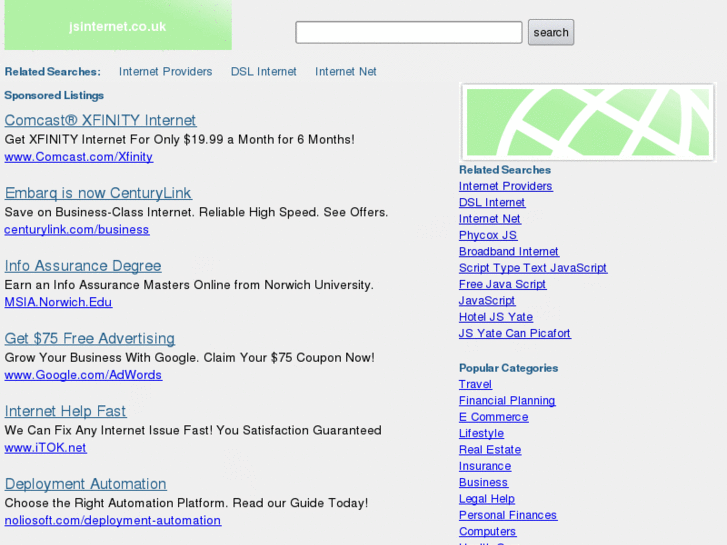The height and width of the screenshot is (545, 727).
Task: Click Norwich University Masters description text
Action: pos(189,285)
